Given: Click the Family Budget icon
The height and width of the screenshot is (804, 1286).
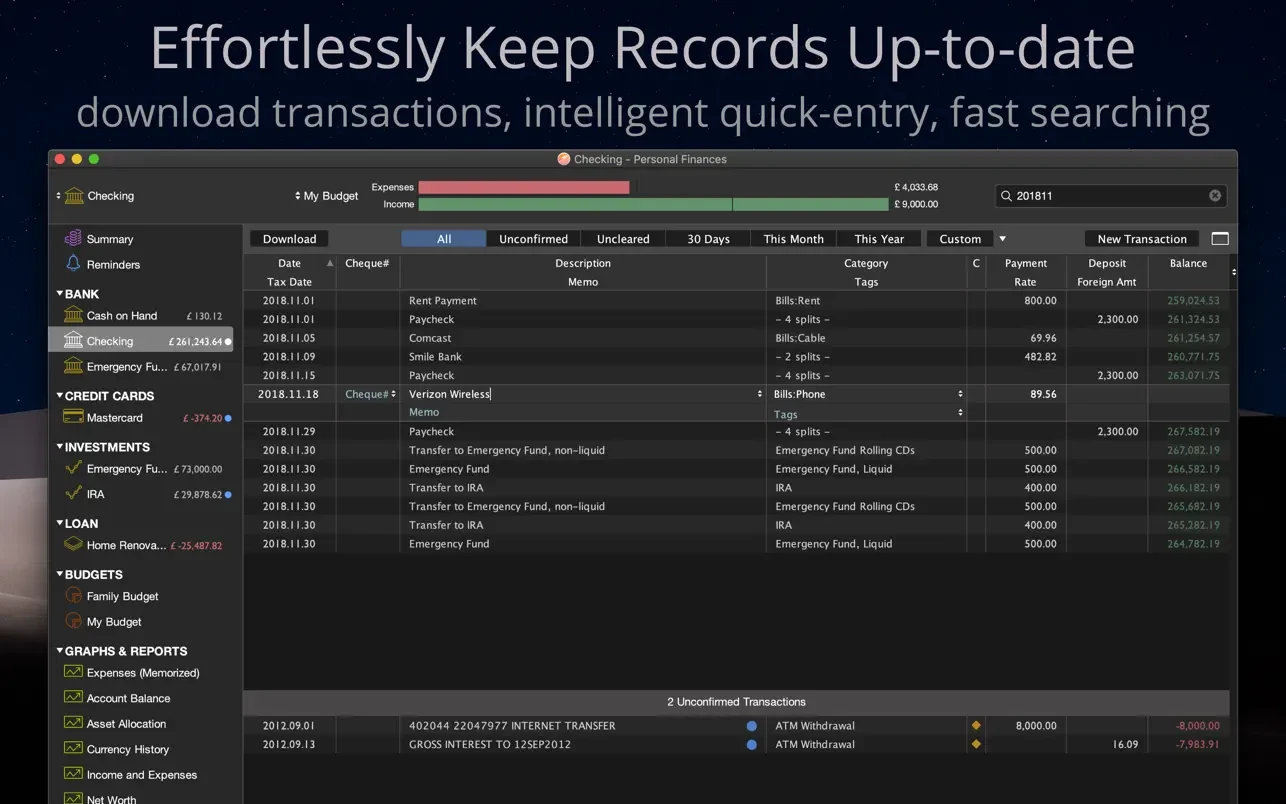Looking at the screenshot, I should 73,596.
